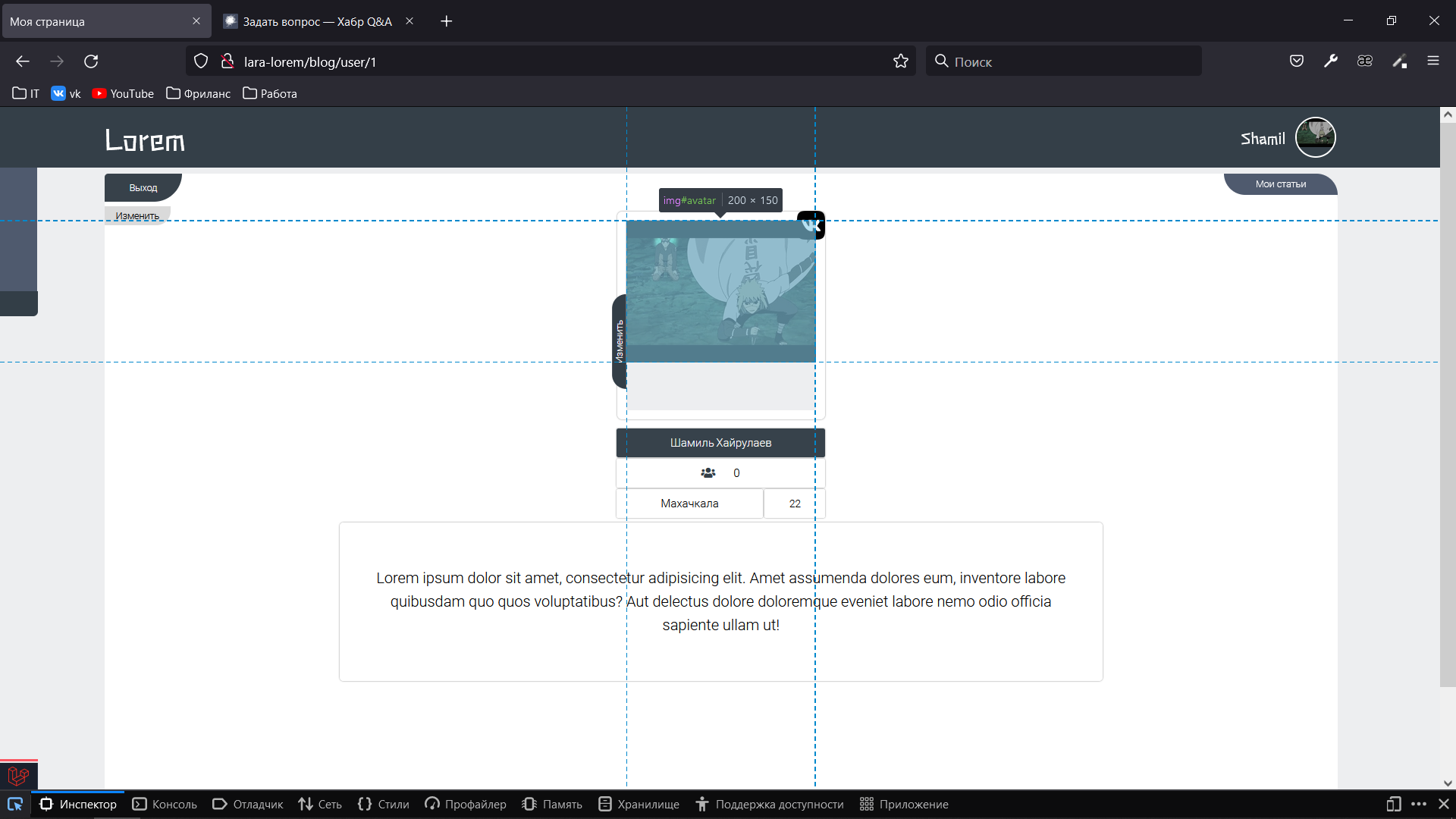Switch to Хранилище devtools tab
The height and width of the screenshot is (819, 1456).
(639, 805)
